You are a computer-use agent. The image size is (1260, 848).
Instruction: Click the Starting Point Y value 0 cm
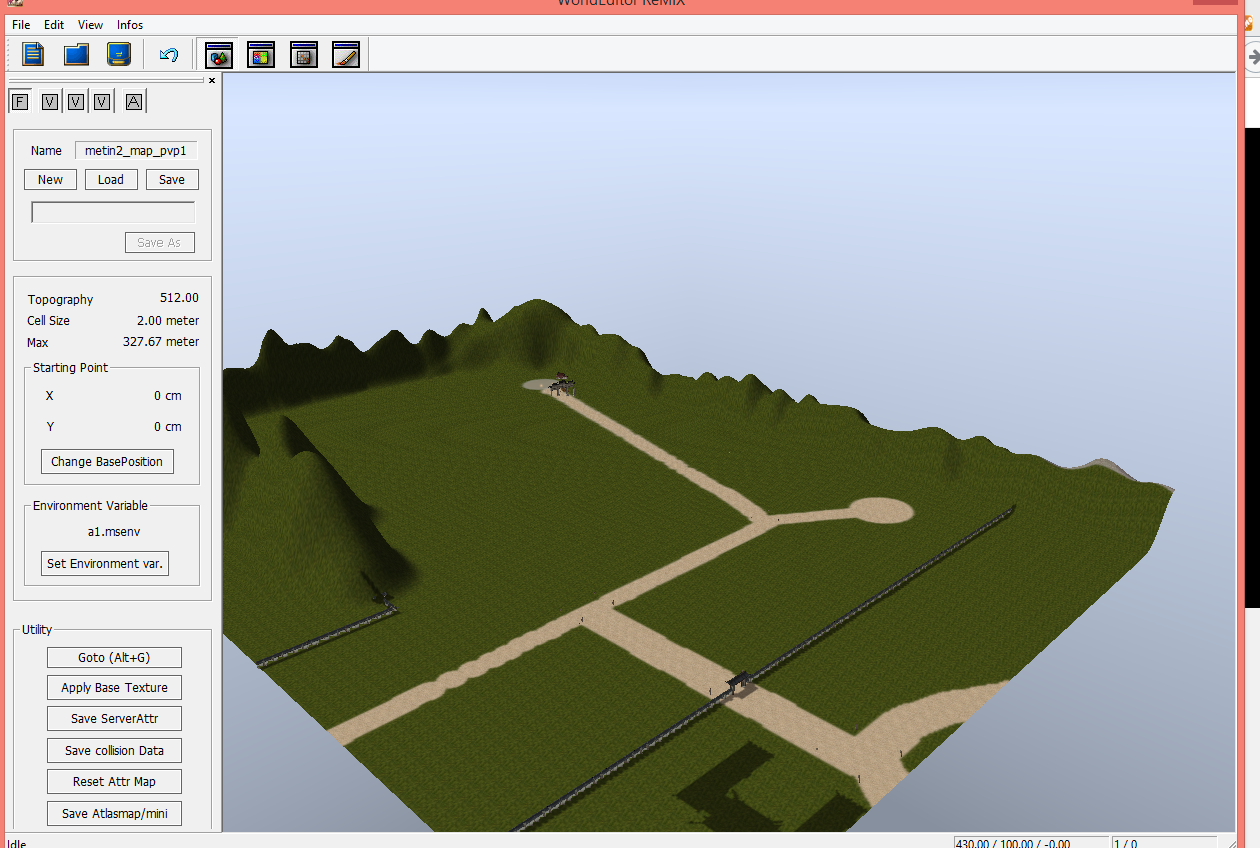click(x=168, y=426)
